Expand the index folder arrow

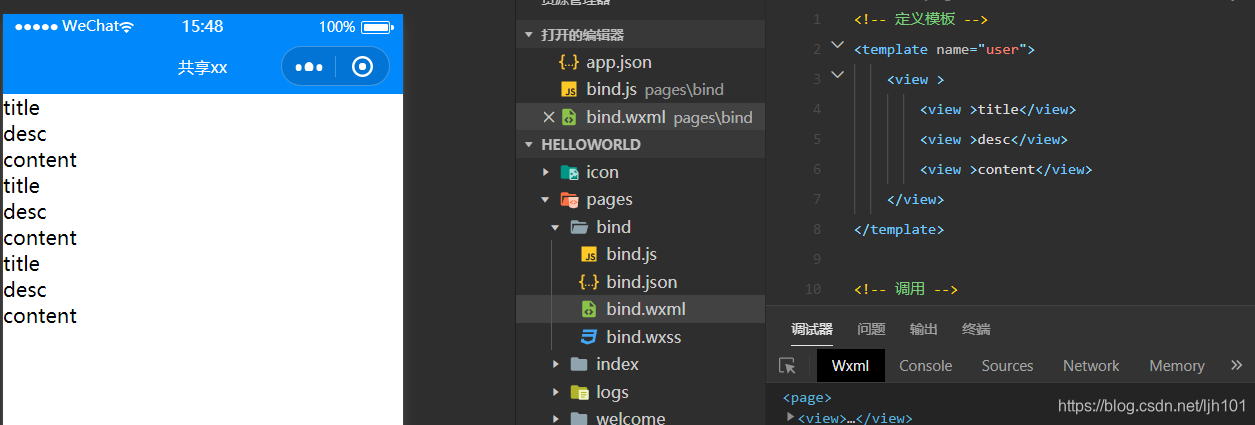(x=556, y=364)
